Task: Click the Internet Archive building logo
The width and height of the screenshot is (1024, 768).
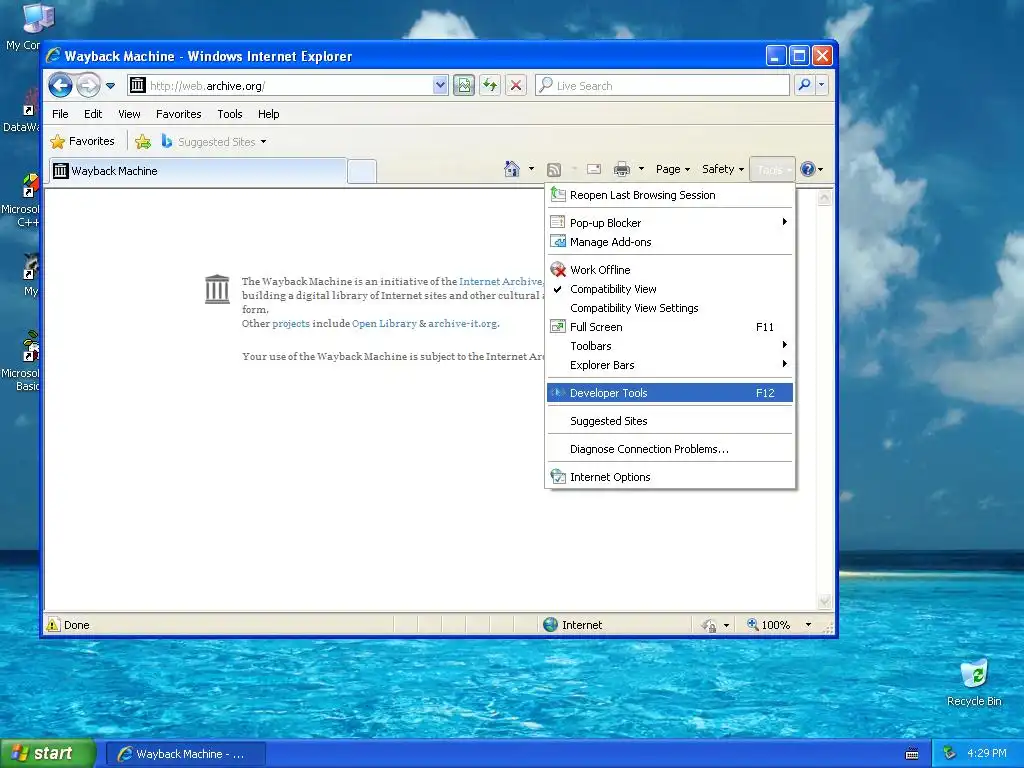Action: pyautogui.click(x=217, y=289)
